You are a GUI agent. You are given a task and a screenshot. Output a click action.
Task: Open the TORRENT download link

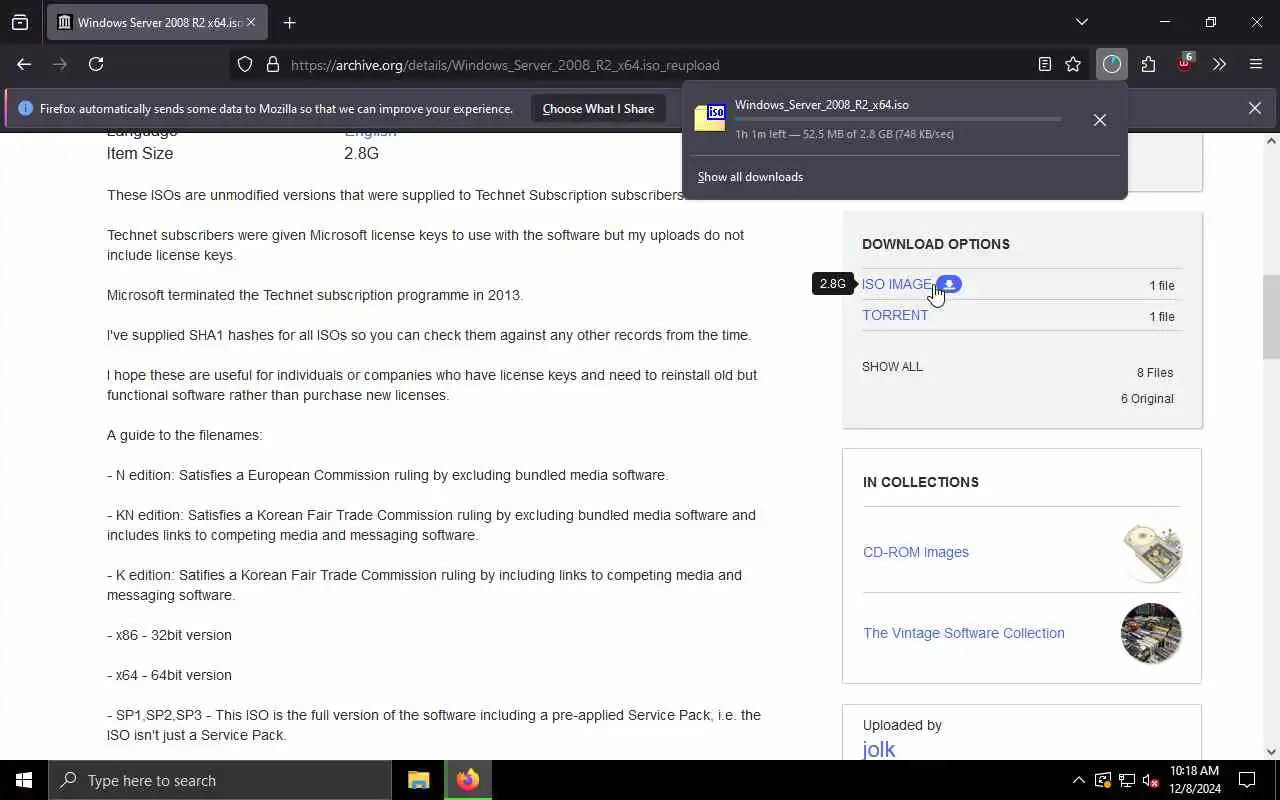pos(895,315)
